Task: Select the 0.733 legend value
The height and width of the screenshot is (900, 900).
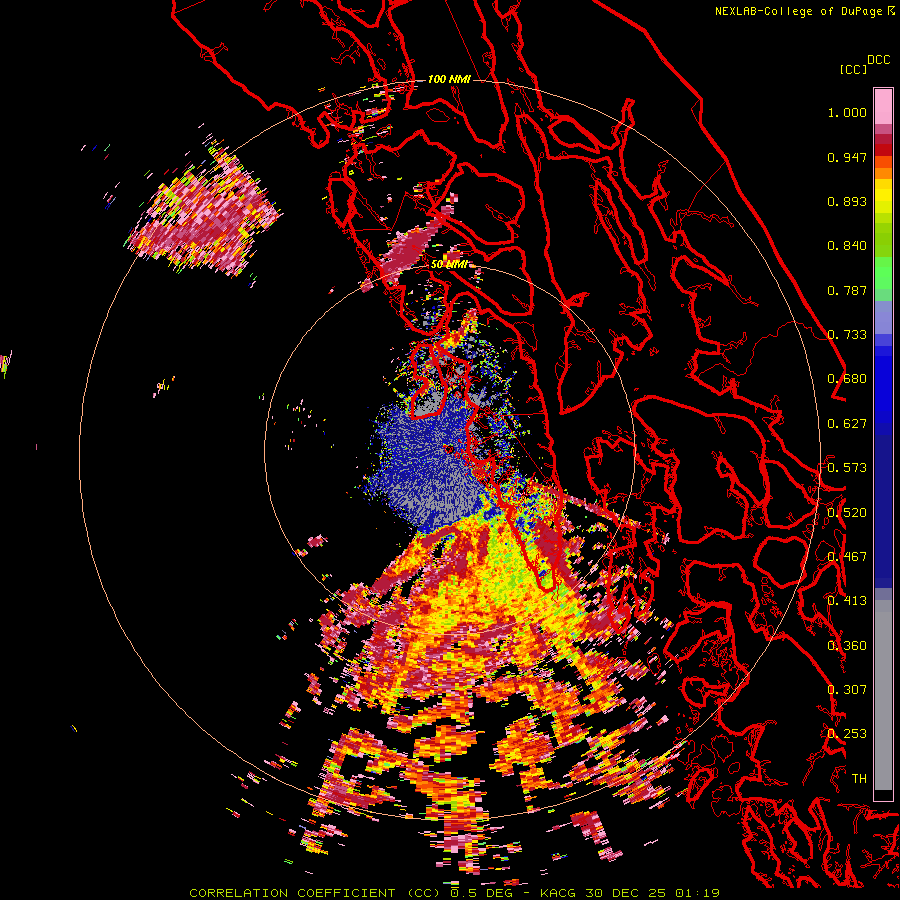Action: (847, 335)
